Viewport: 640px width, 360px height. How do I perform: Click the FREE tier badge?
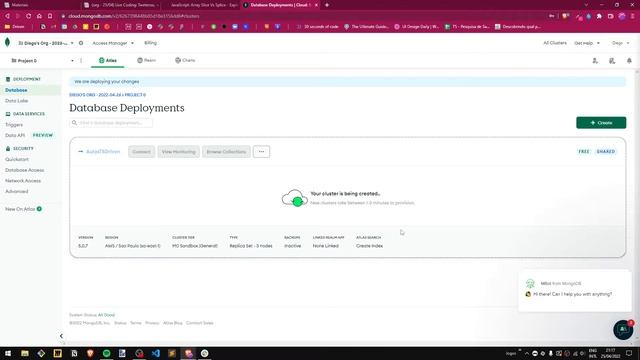(584, 151)
